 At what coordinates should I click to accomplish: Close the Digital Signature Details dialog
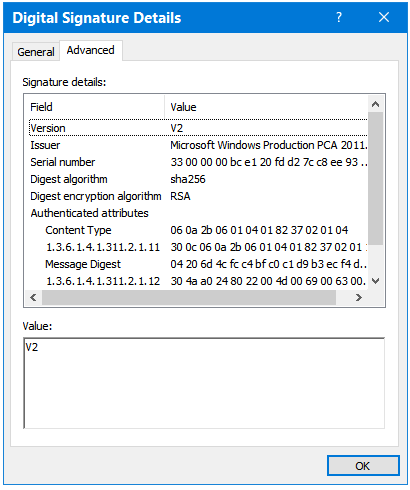coord(384,17)
